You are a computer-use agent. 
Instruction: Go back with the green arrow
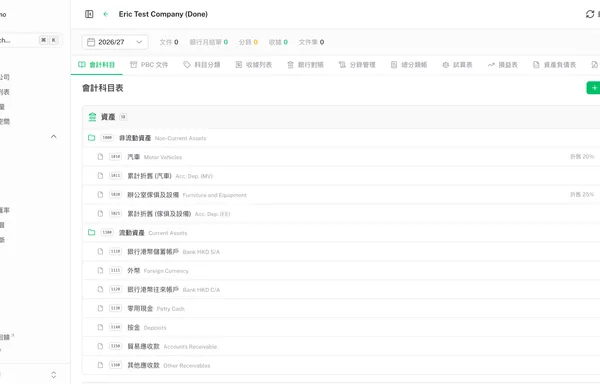click(x=106, y=14)
